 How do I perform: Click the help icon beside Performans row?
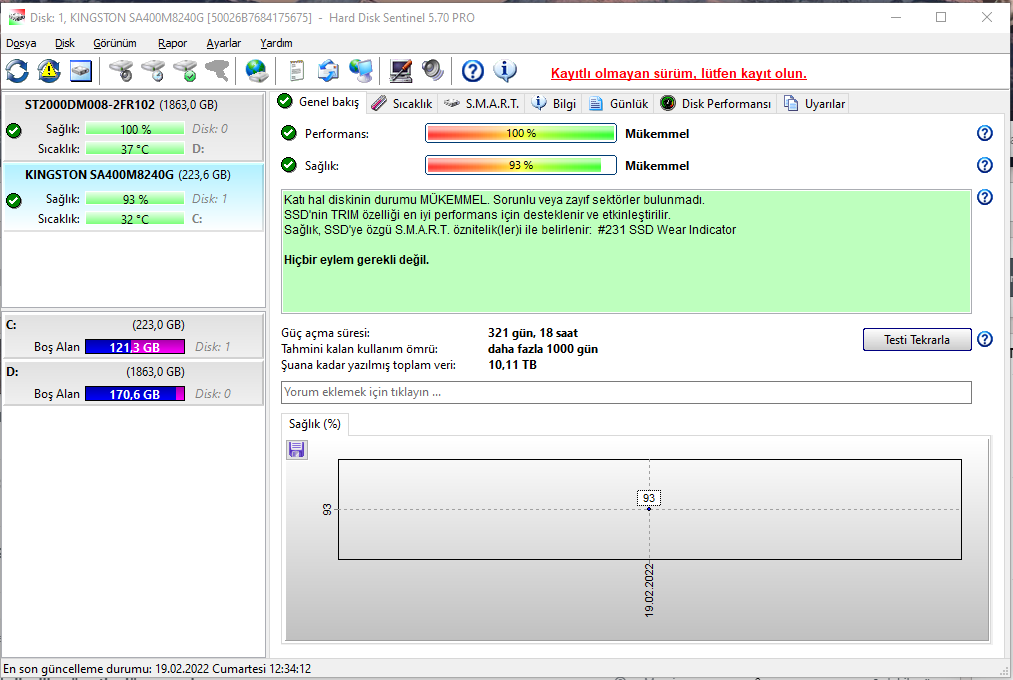[985, 133]
